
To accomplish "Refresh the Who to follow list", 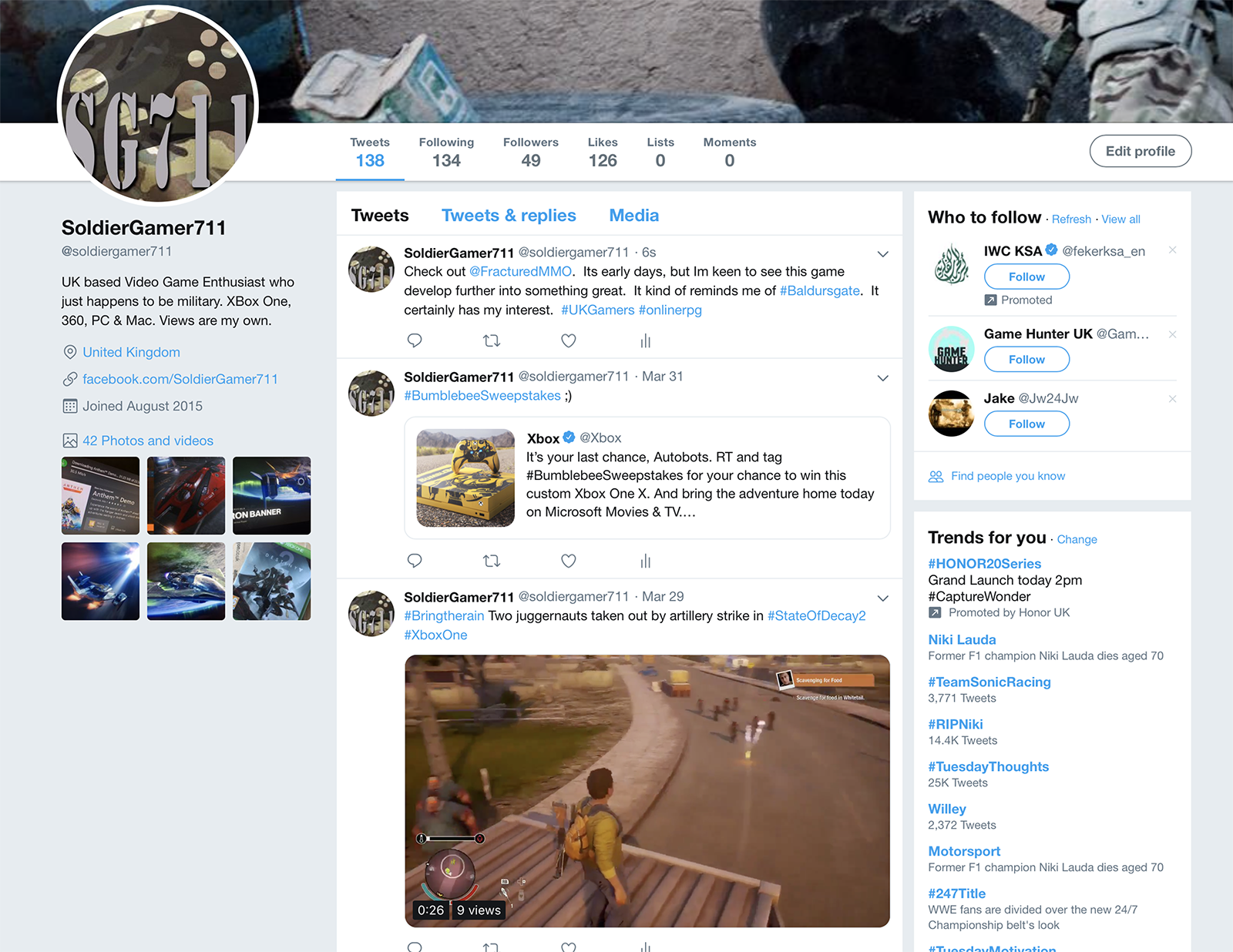I will 1071,220.
